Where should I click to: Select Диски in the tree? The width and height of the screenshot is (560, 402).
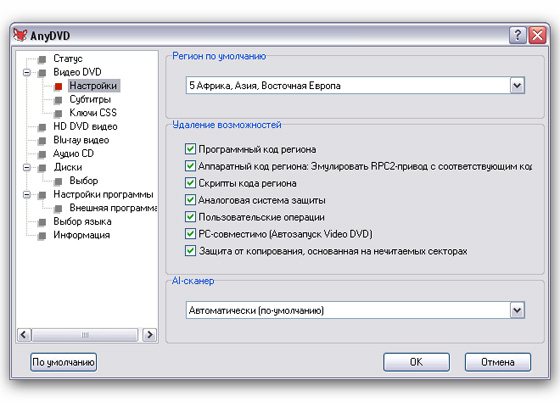(68, 167)
